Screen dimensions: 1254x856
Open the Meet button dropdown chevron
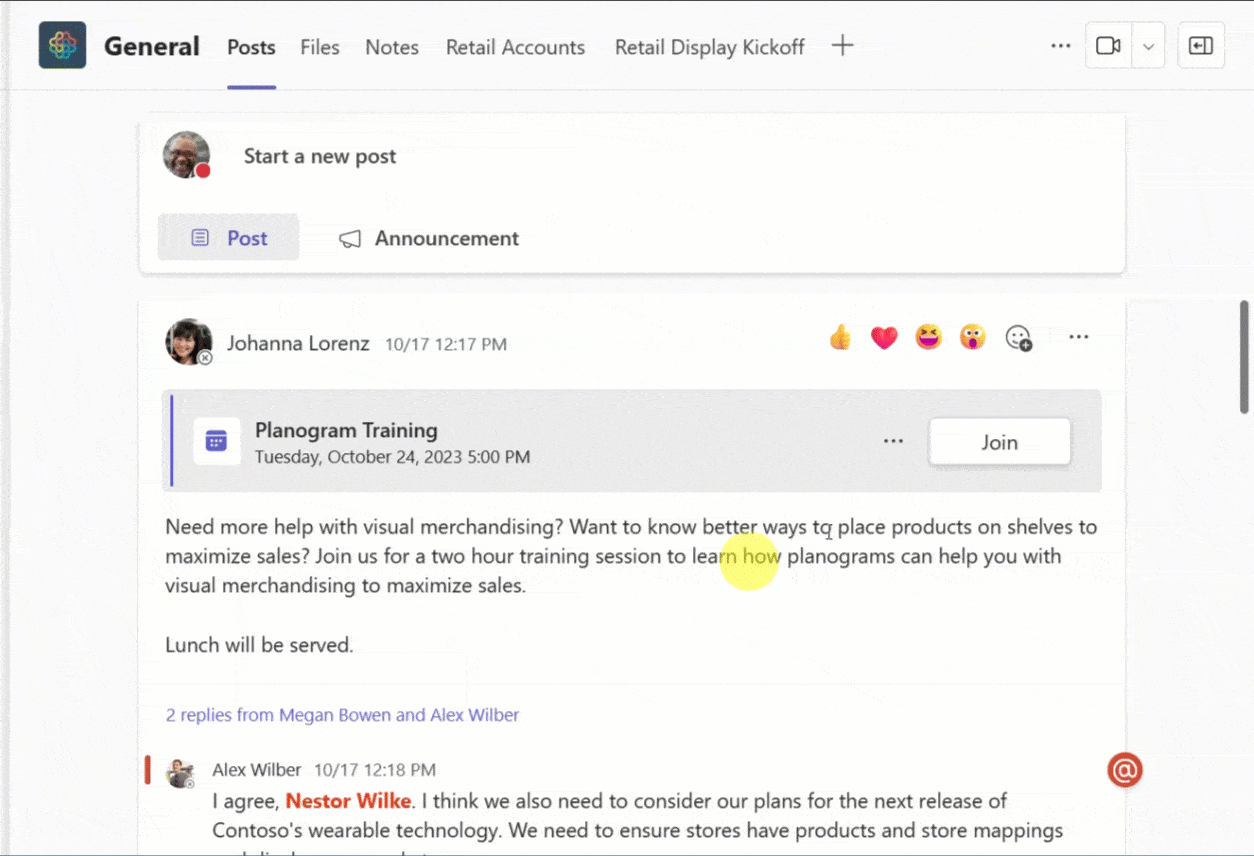1148,45
